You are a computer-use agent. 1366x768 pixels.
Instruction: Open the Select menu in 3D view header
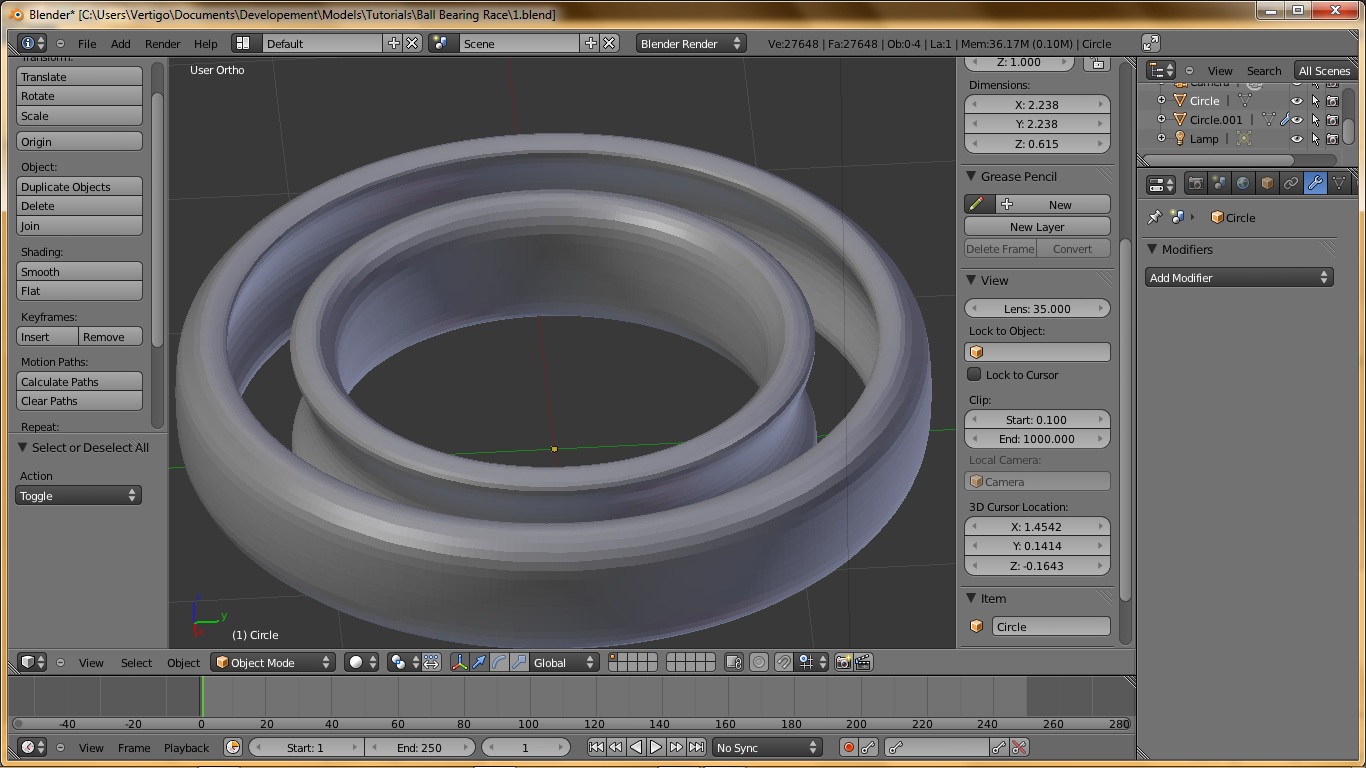point(136,662)
